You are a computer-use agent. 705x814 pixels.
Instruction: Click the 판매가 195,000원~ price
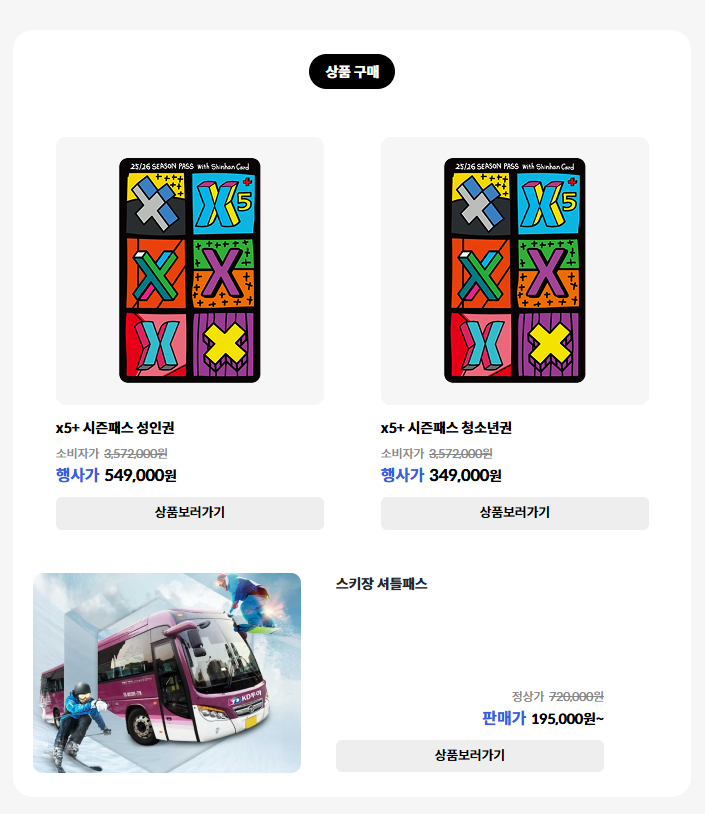543,718
